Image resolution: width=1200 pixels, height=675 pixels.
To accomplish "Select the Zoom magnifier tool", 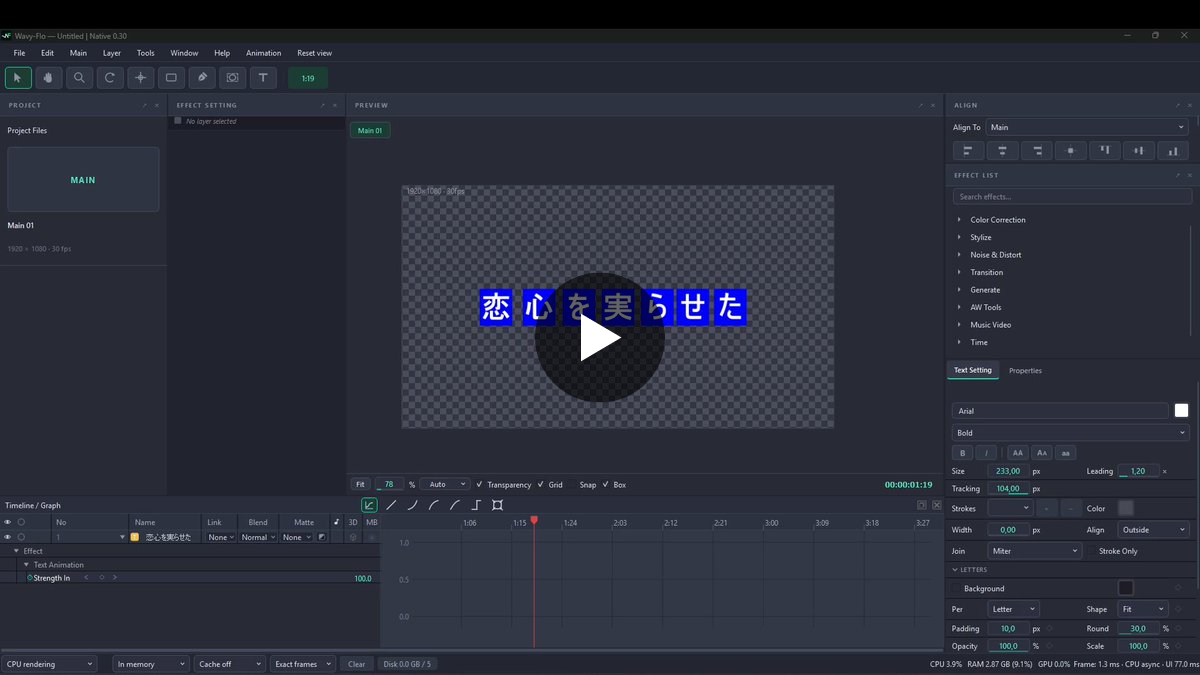I will click(79, 77).
